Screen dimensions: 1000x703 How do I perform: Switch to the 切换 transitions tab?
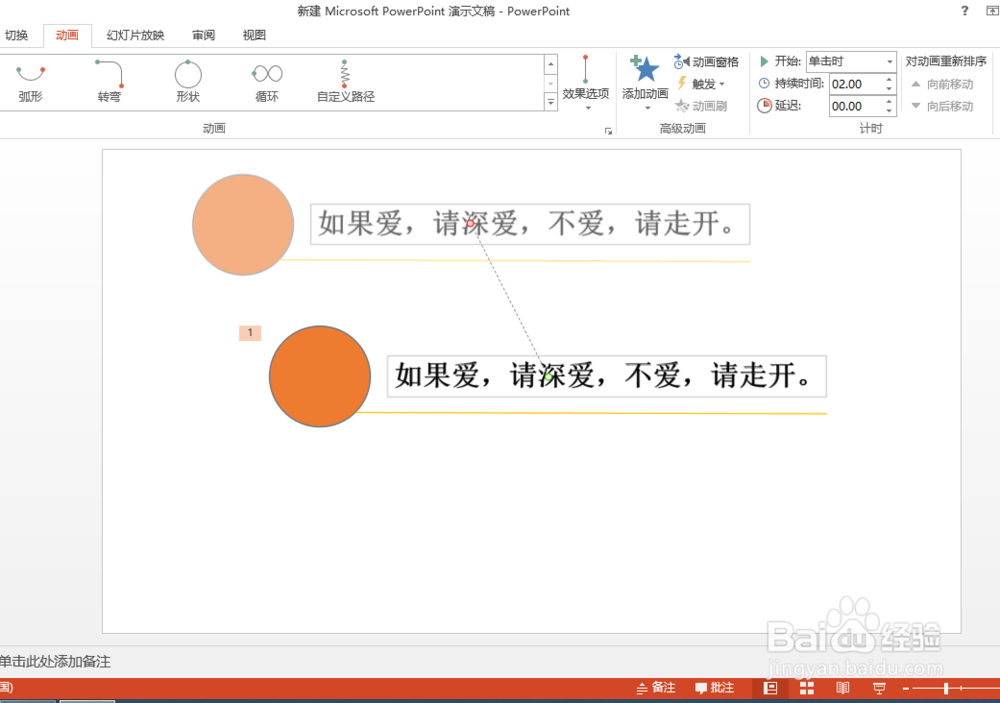[16, 35]
